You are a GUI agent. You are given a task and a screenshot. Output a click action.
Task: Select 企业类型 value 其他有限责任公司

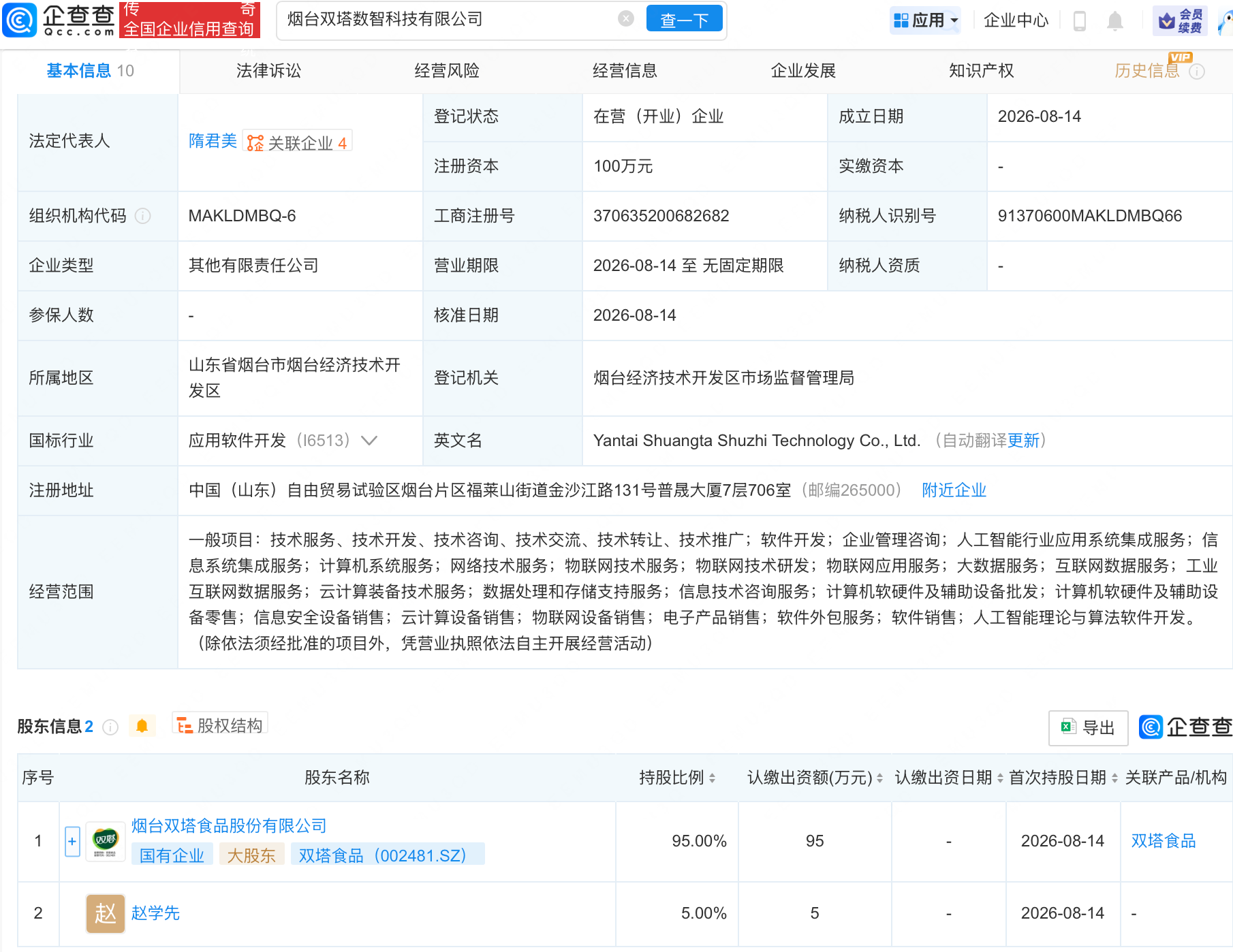(x=253, y=266)
